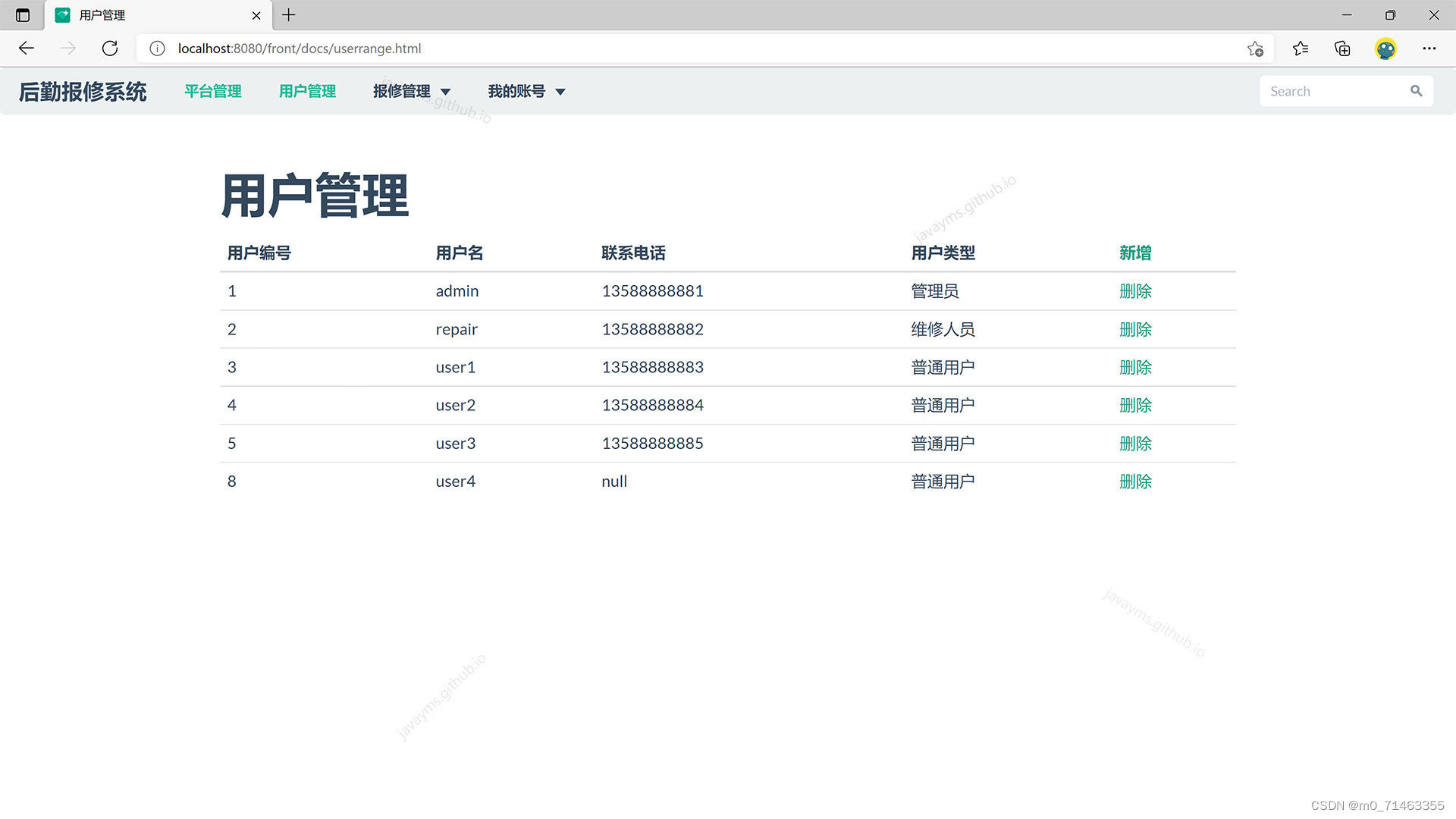Click 新增 link to add user
This screenshot has height=819, width=1456.
1135,253
